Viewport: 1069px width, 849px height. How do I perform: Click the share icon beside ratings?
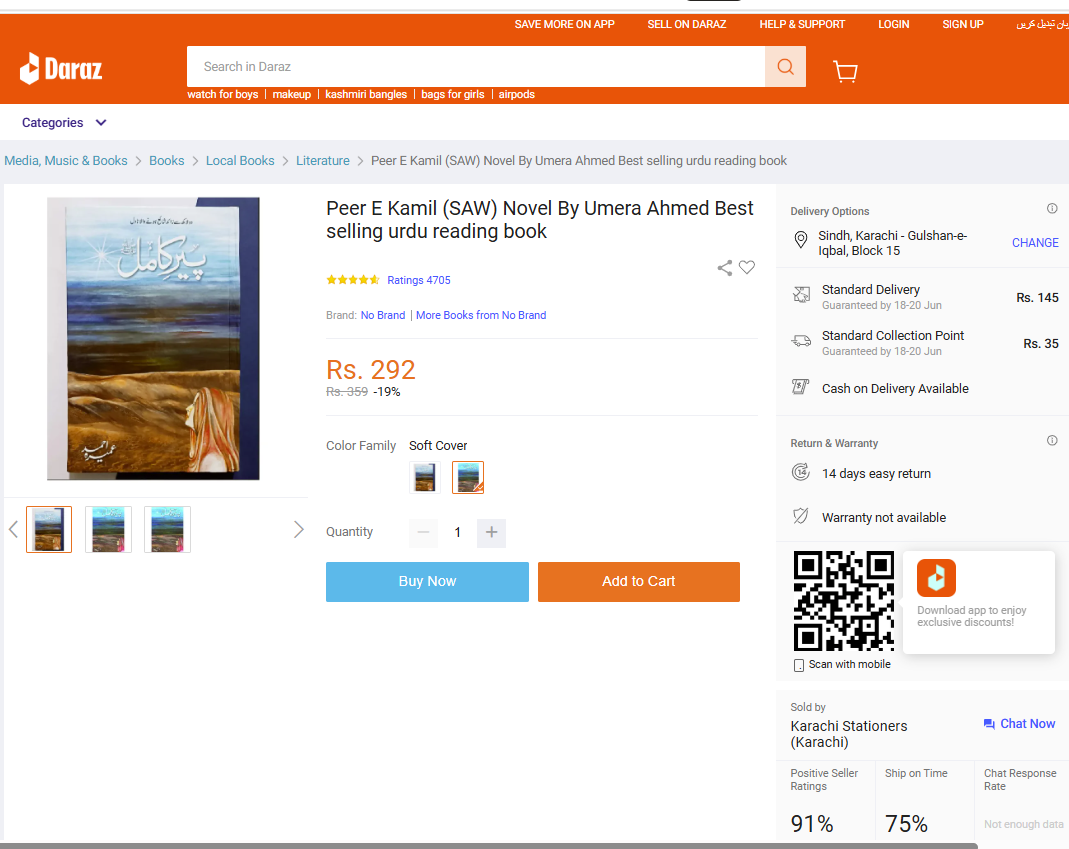(725, 268)
